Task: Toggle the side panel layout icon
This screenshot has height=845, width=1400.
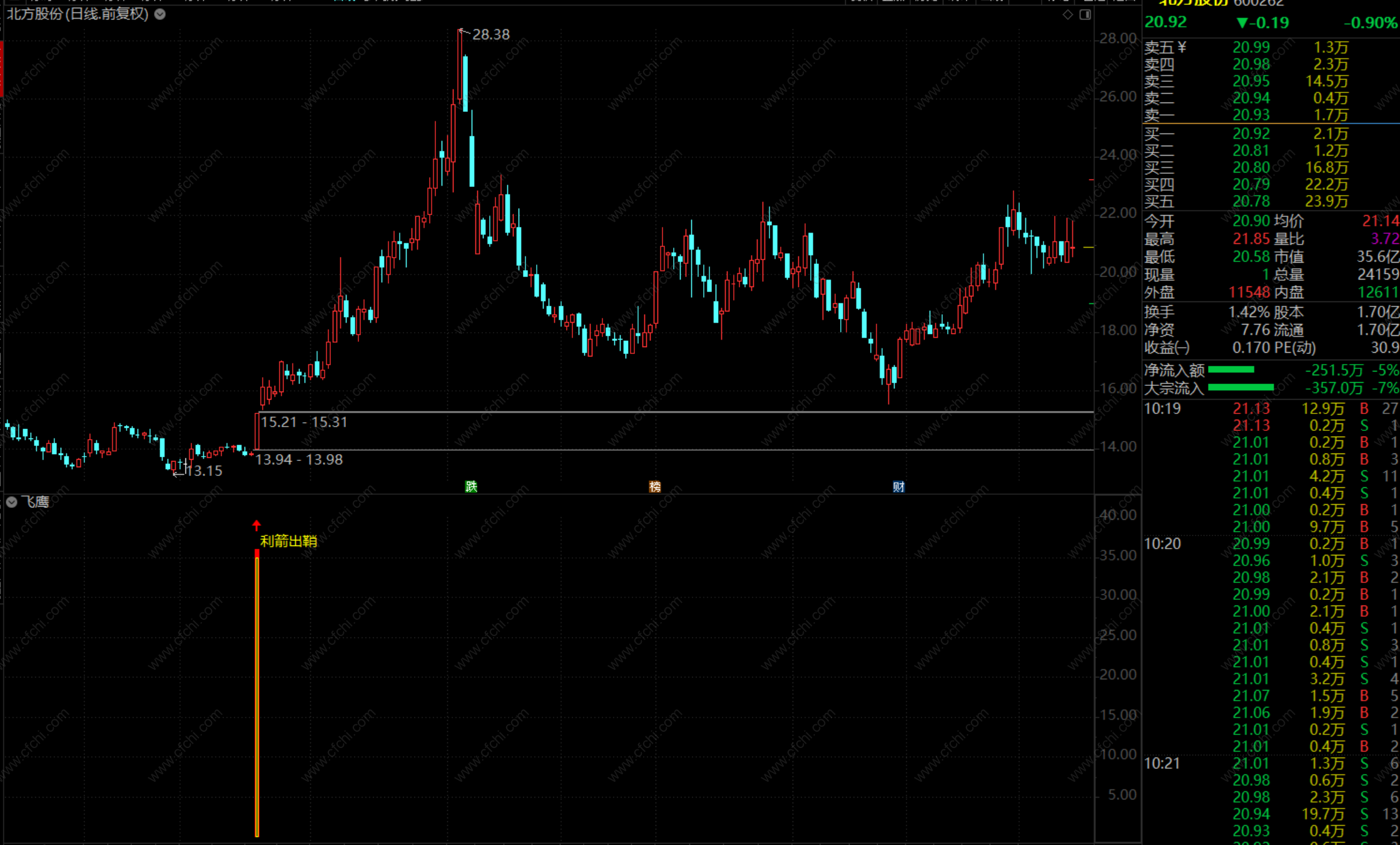Action: (1085, 14)
